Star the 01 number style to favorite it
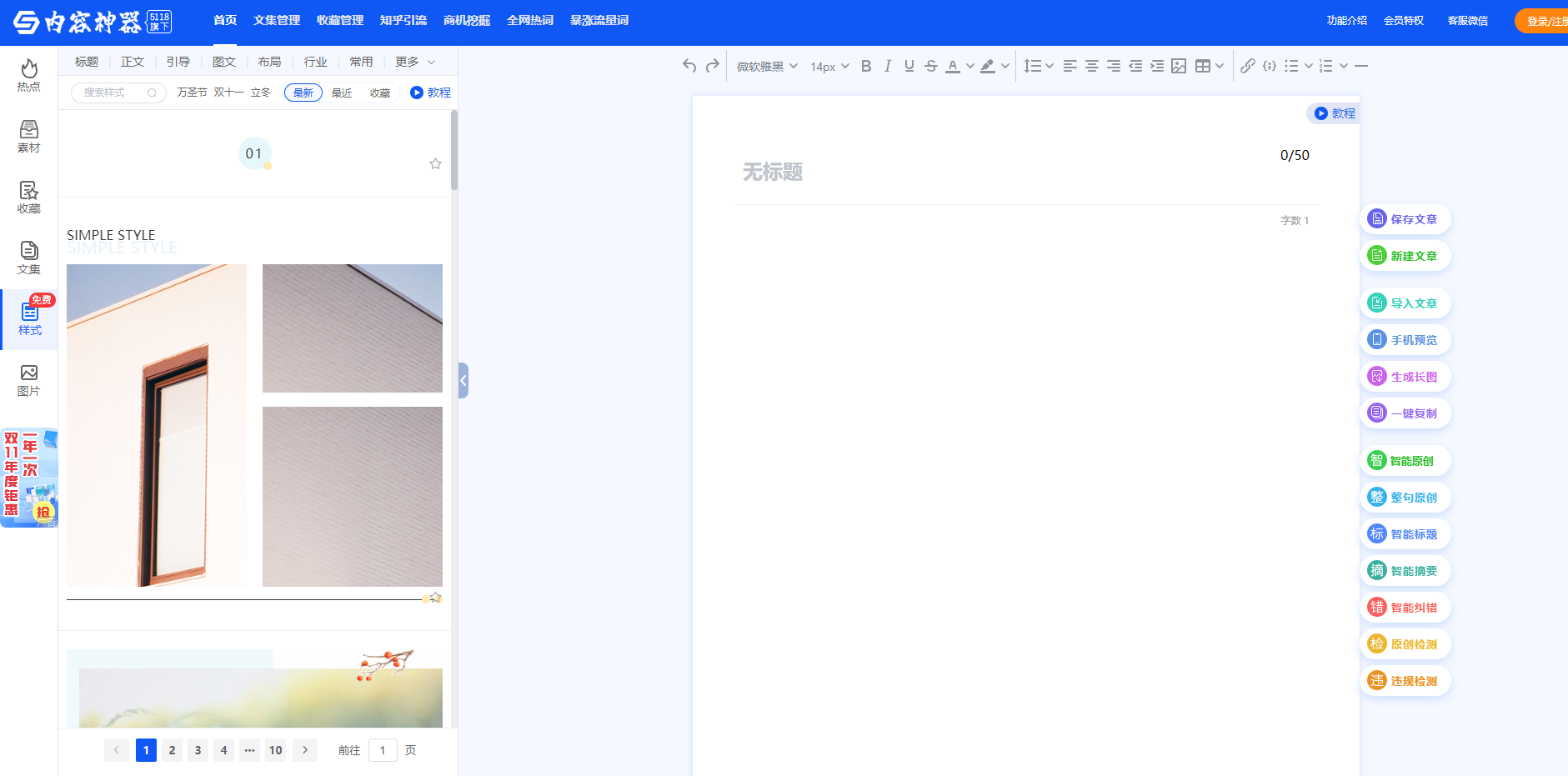1568x776 pixels. 435,163
